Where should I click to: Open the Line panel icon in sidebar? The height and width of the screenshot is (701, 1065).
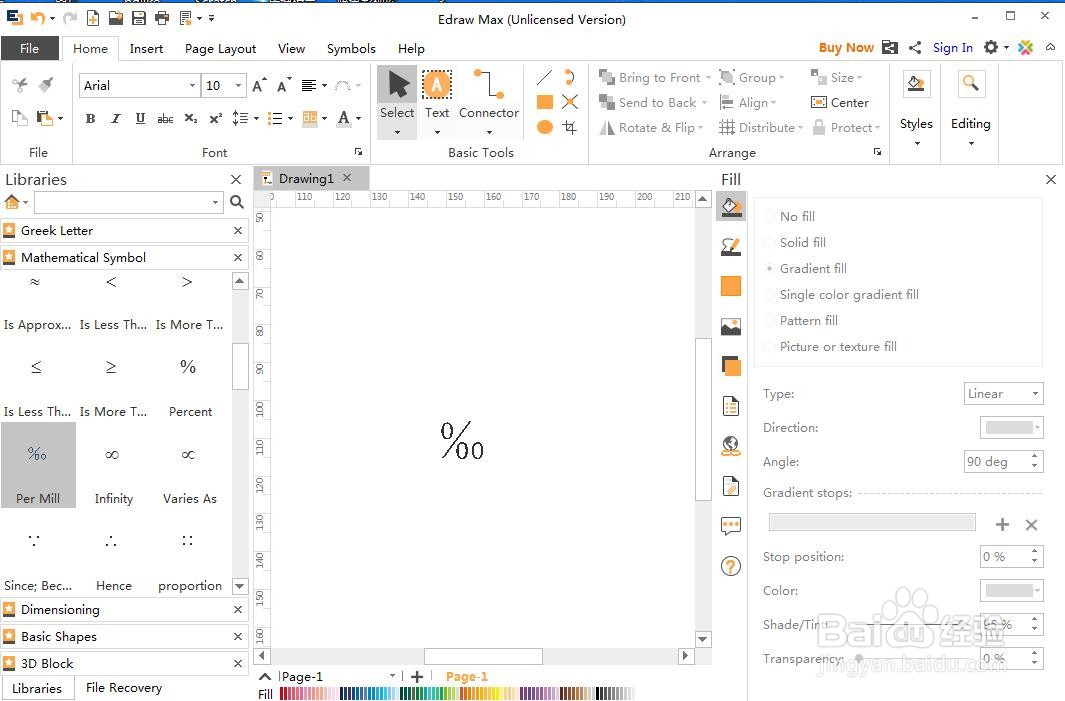pos(731,247)
